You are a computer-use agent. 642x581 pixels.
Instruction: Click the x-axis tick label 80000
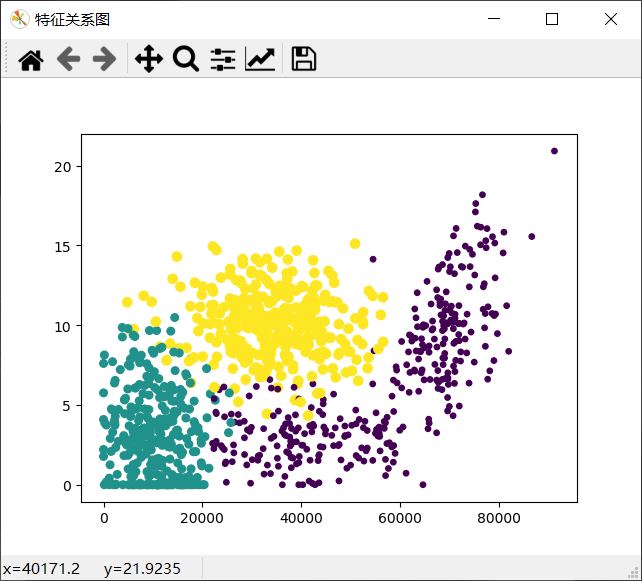click(x=499, y=518)
